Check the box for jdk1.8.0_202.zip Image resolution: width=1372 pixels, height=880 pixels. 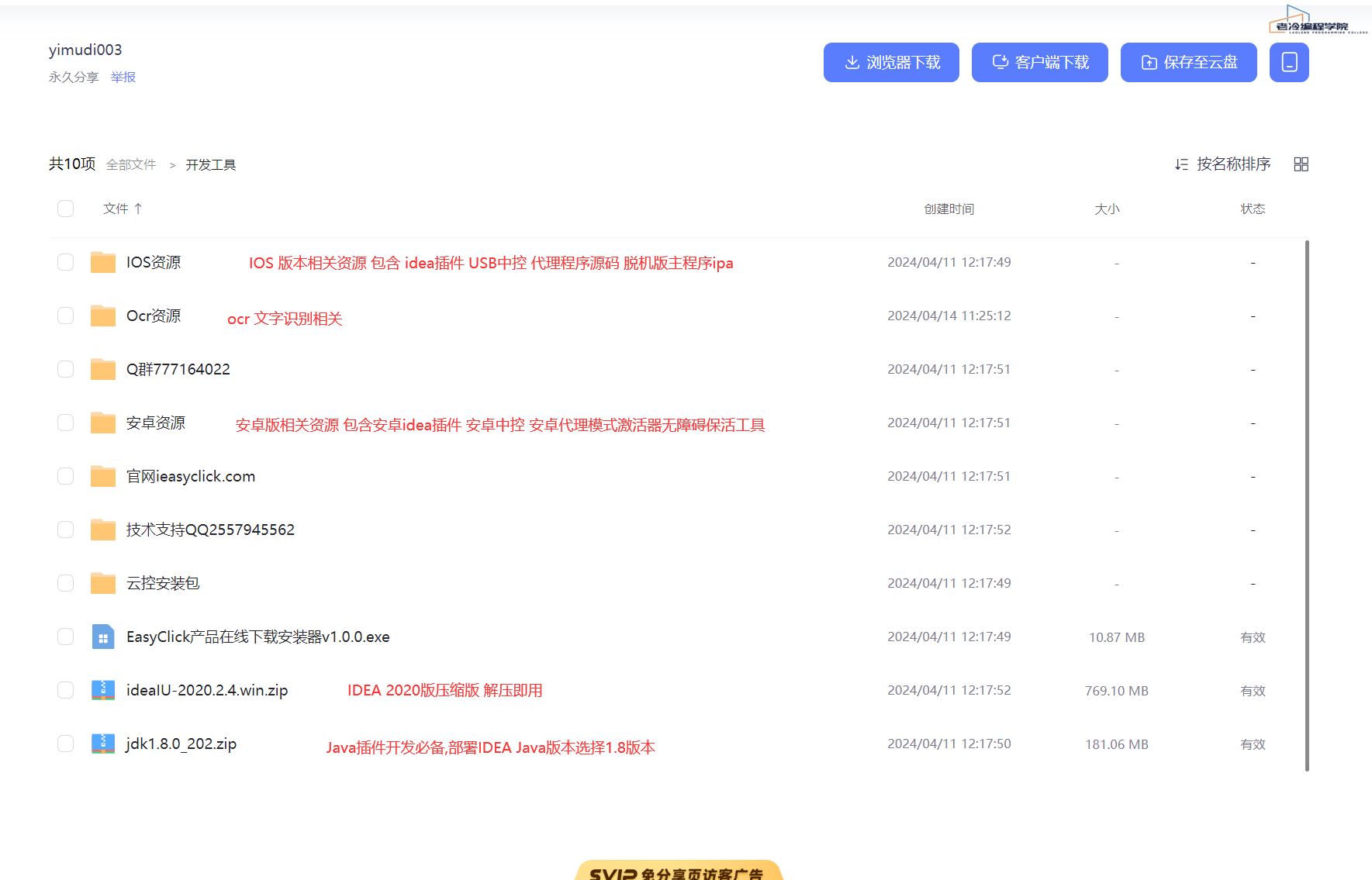pyautogui.click(x=66, y=744)
